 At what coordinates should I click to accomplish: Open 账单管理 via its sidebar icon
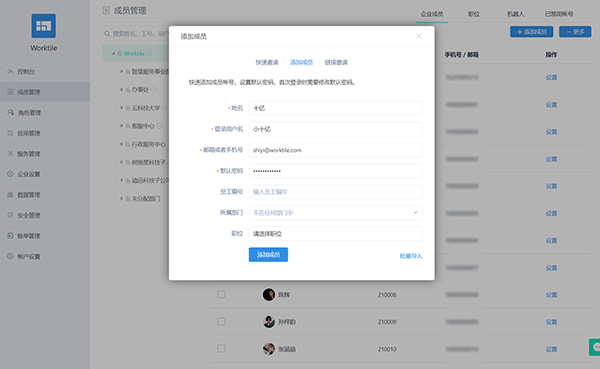pos(10,236)
